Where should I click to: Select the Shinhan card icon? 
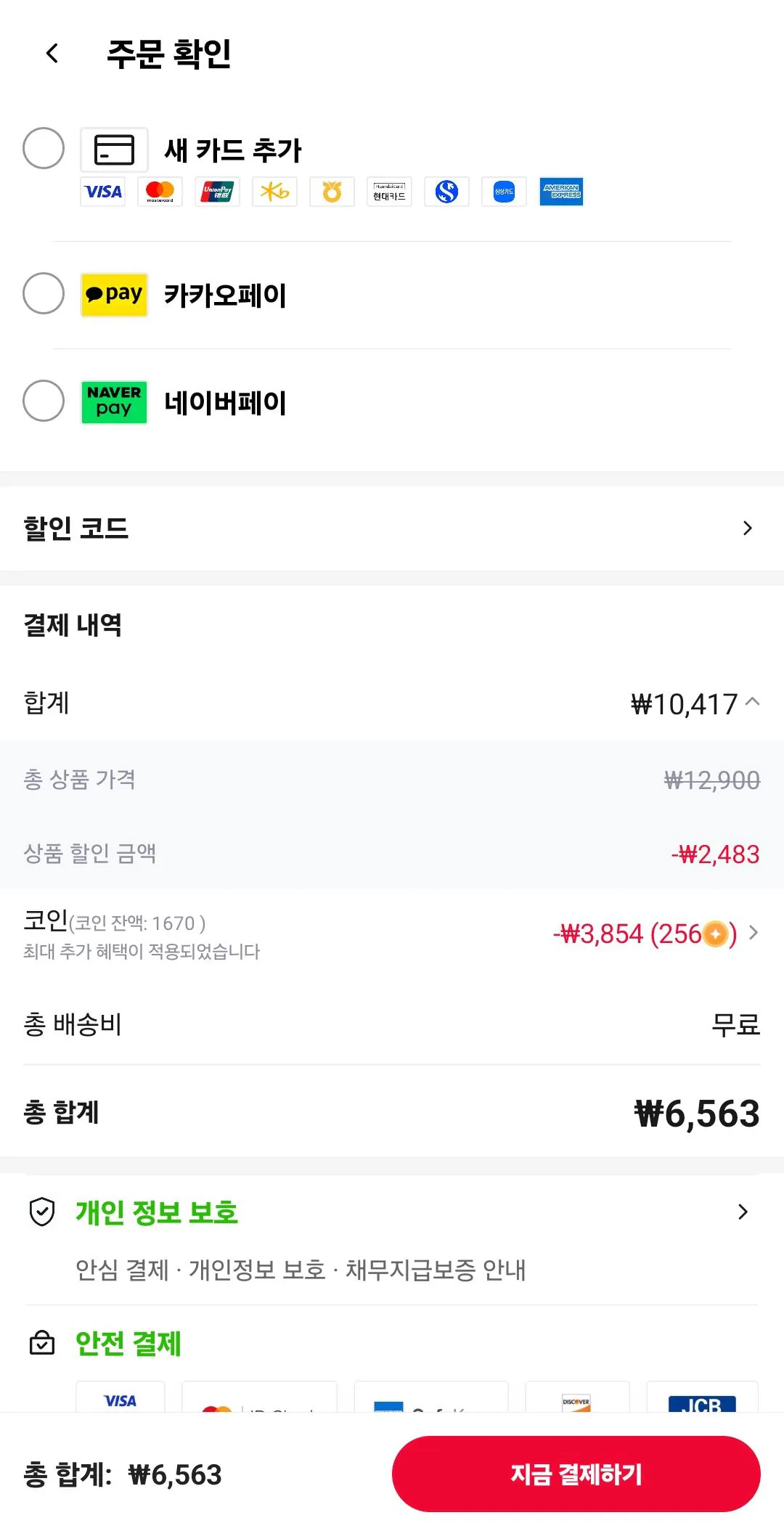pos(446,192)
